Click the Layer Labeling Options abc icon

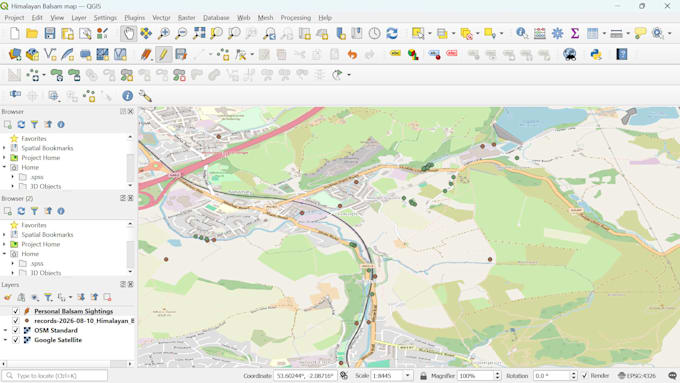[395, 54]
